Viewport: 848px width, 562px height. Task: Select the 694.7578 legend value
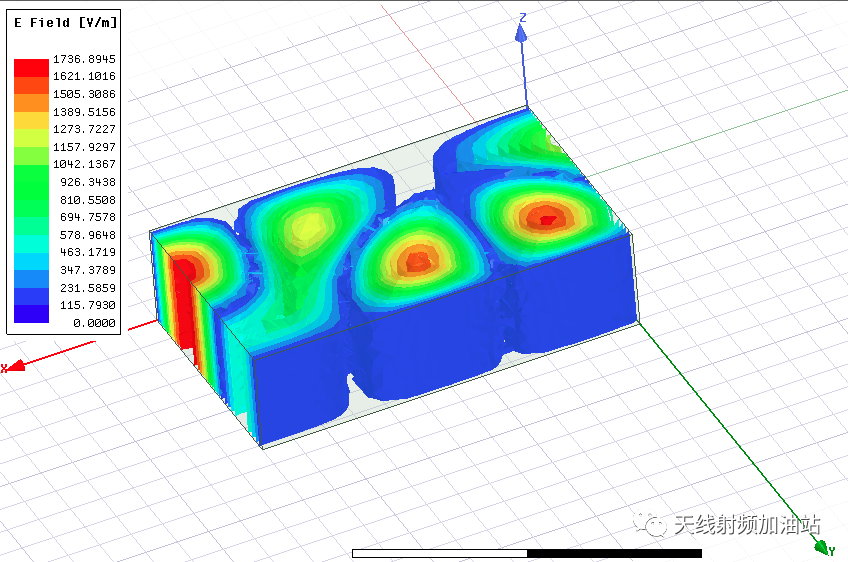click(x=88, y=217)
